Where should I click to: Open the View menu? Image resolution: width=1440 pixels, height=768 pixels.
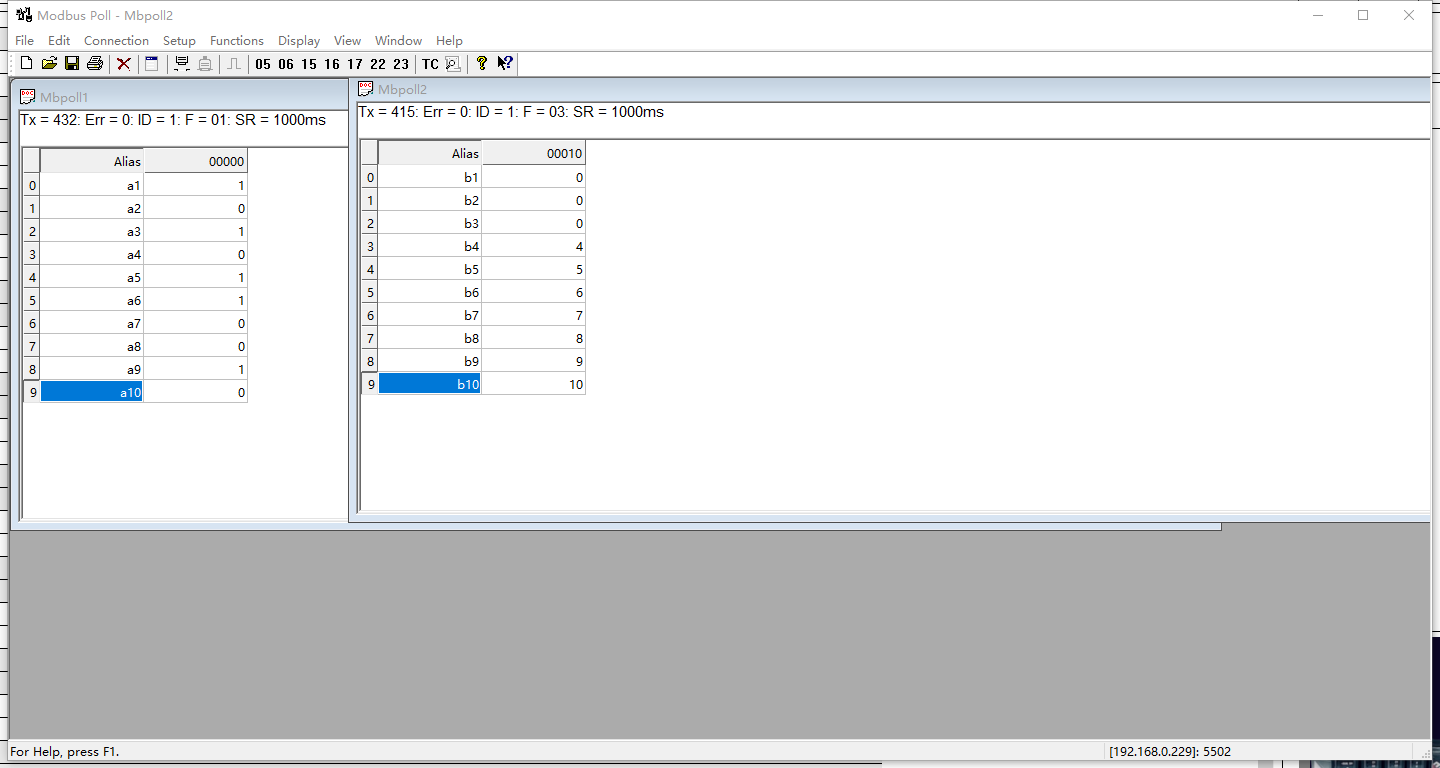pos(347,41)
